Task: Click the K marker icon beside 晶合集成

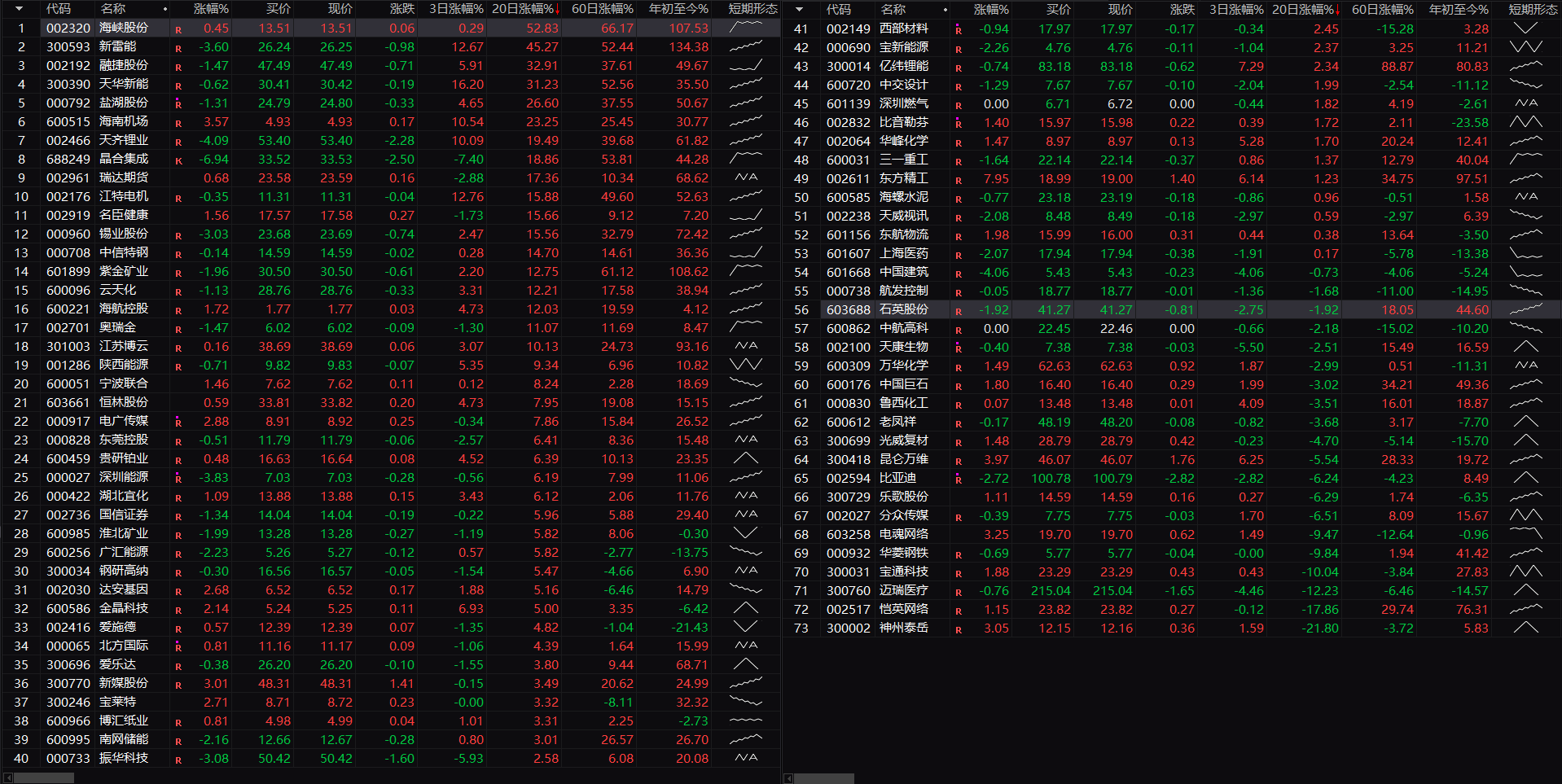Action: (178, 160)
